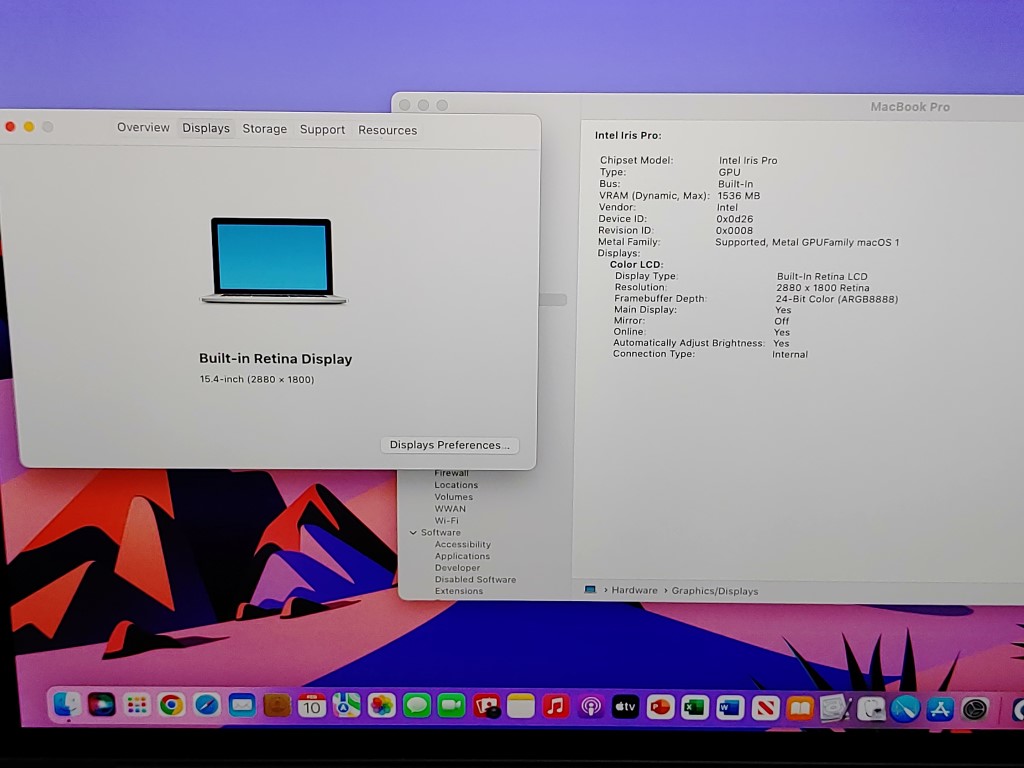Open Messages from the Dock
This screenshot has height=768, width=1024.
(417, 705)
